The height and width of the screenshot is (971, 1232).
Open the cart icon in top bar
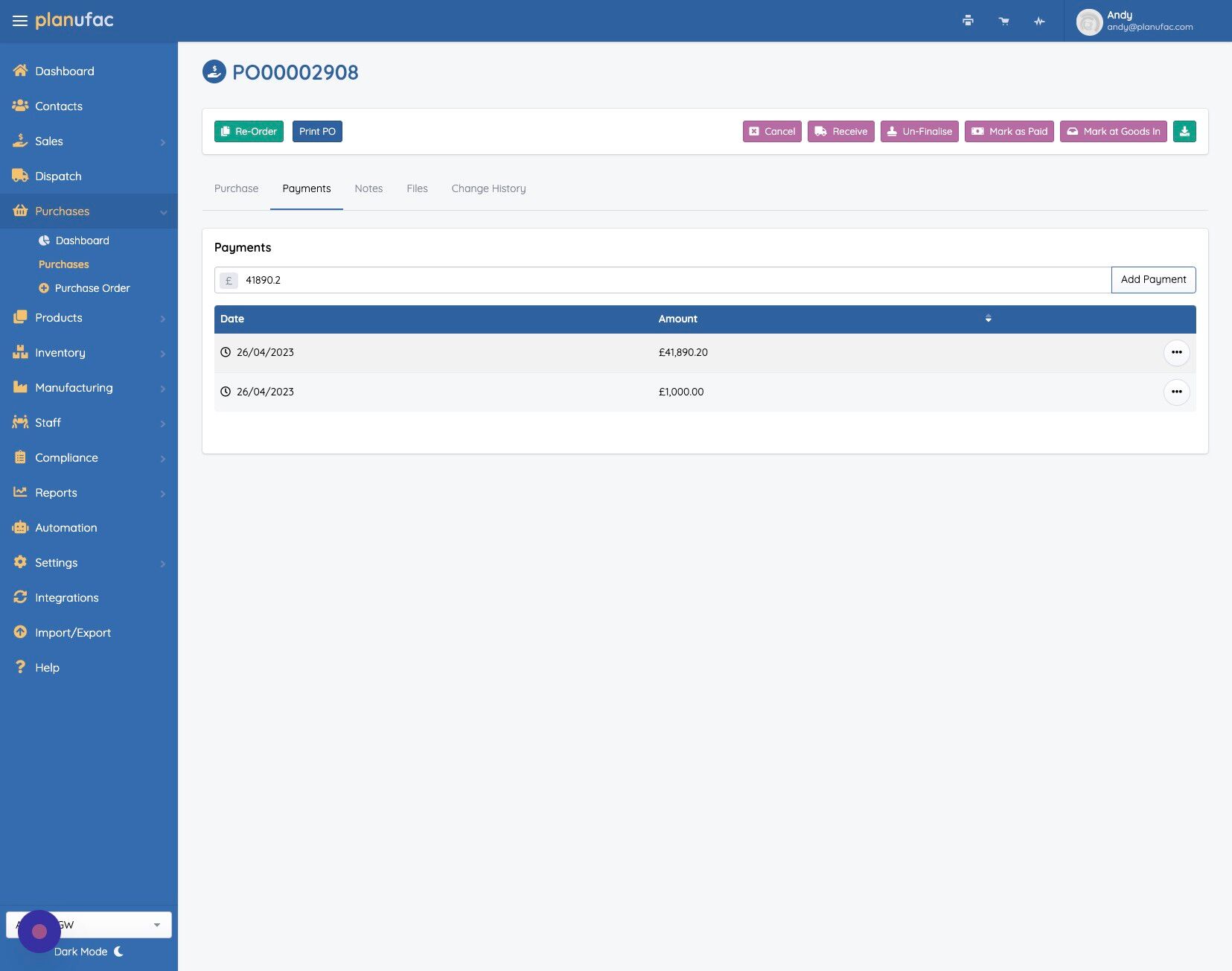pyautogui.click(x=1004, y=21)
